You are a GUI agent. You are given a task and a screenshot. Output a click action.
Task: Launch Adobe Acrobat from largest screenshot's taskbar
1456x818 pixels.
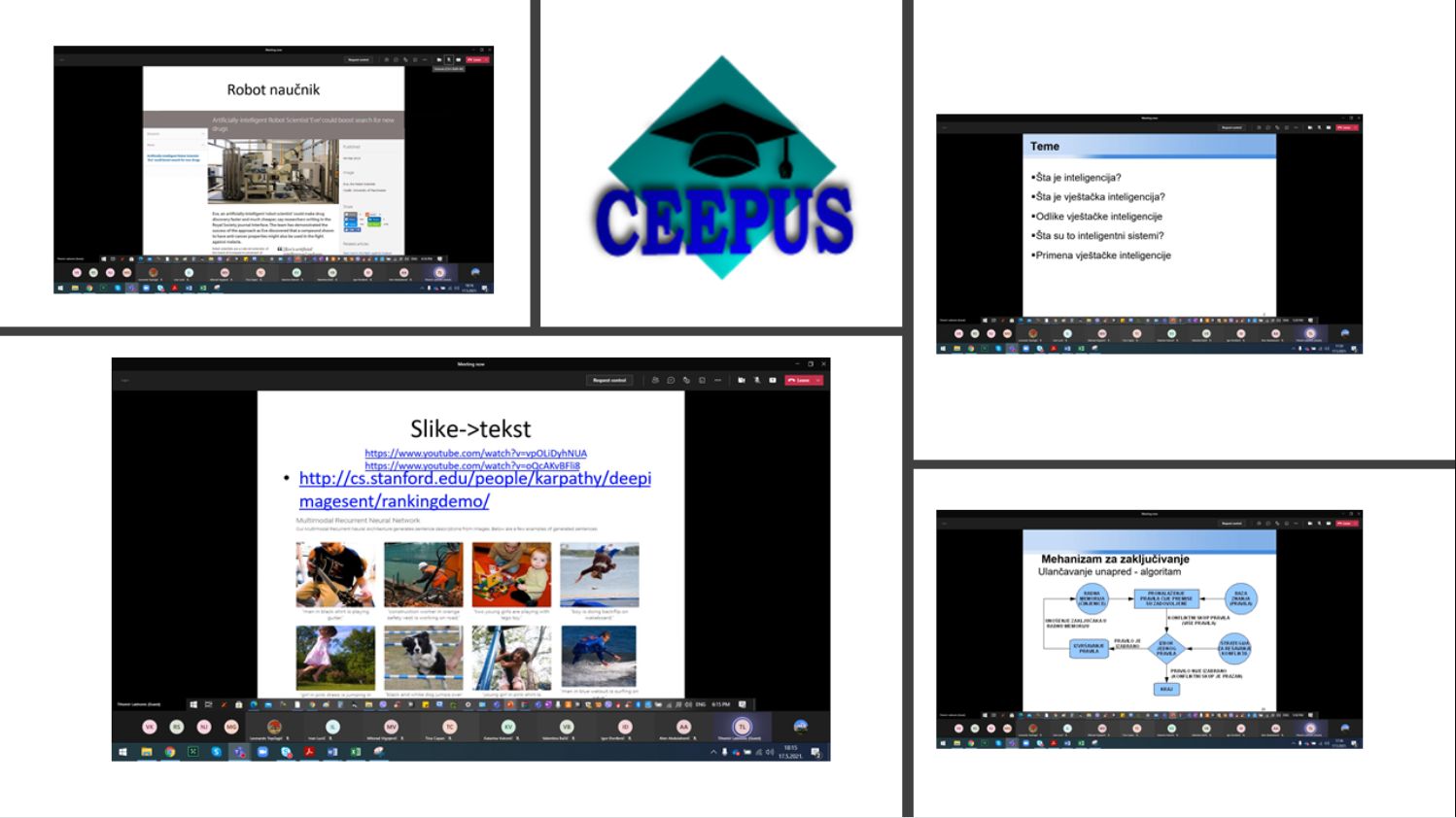(309, 752)
